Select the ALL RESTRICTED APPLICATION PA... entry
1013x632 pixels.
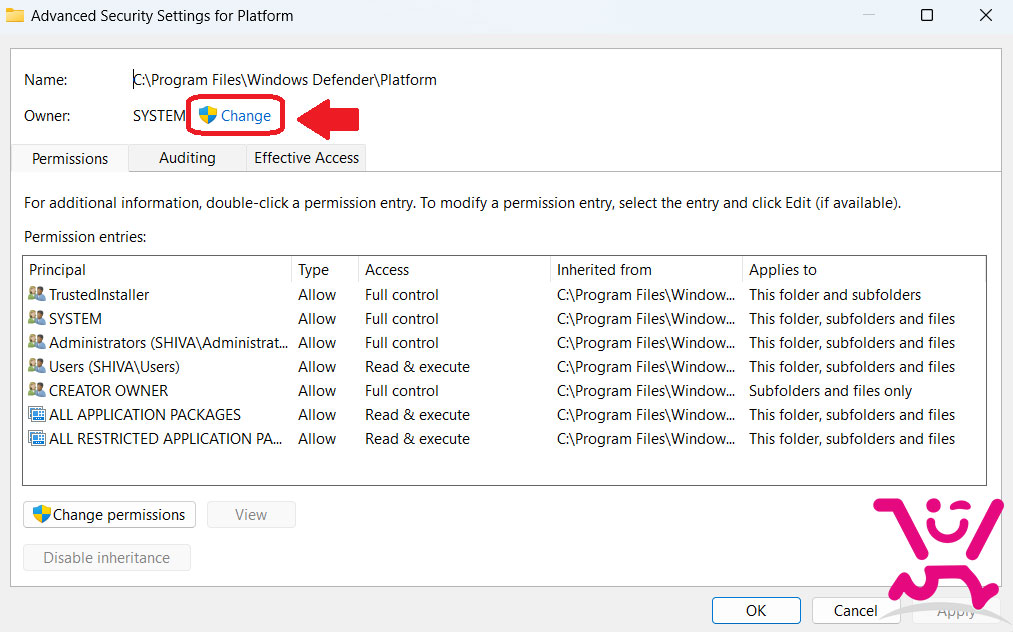[504, 438]
